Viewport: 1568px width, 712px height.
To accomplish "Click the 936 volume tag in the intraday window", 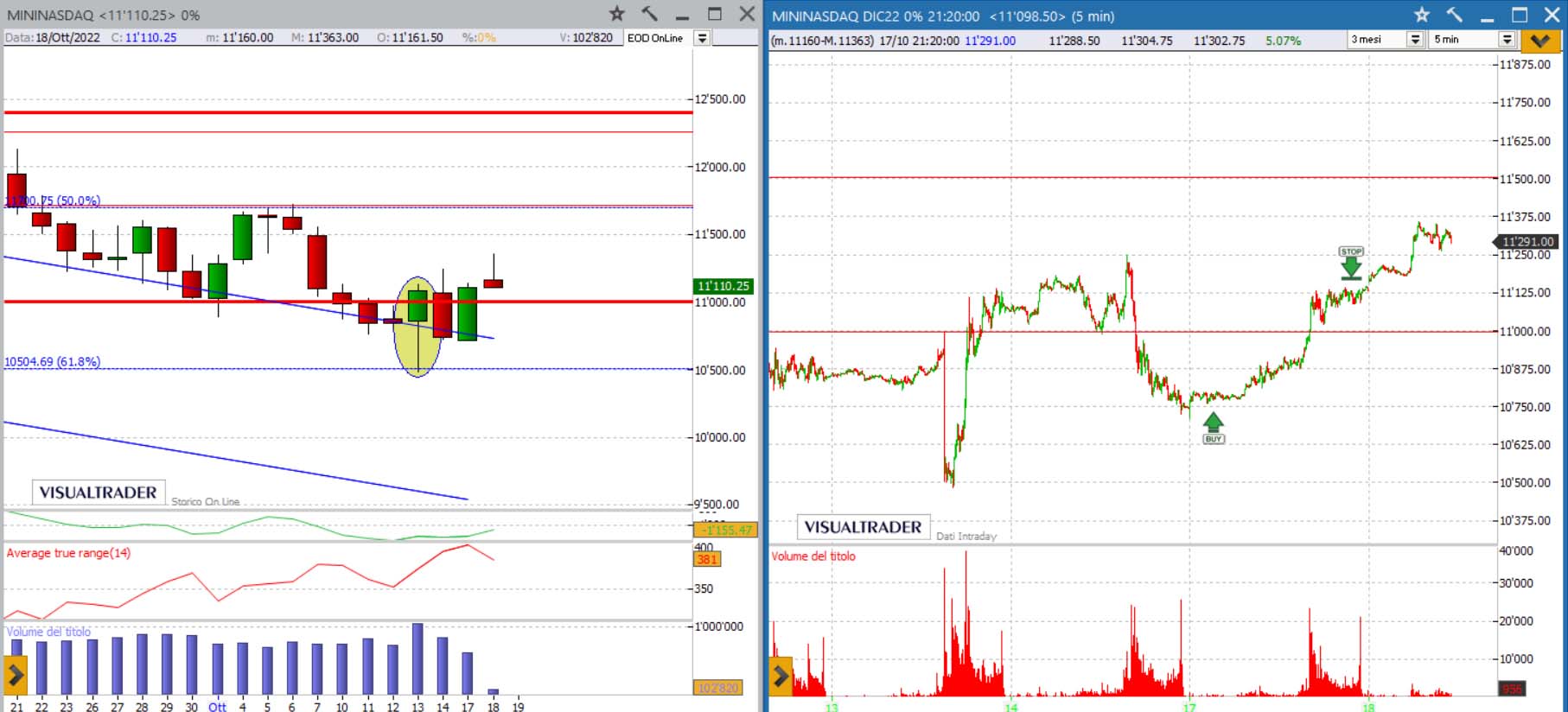I will click(1512, 689).
